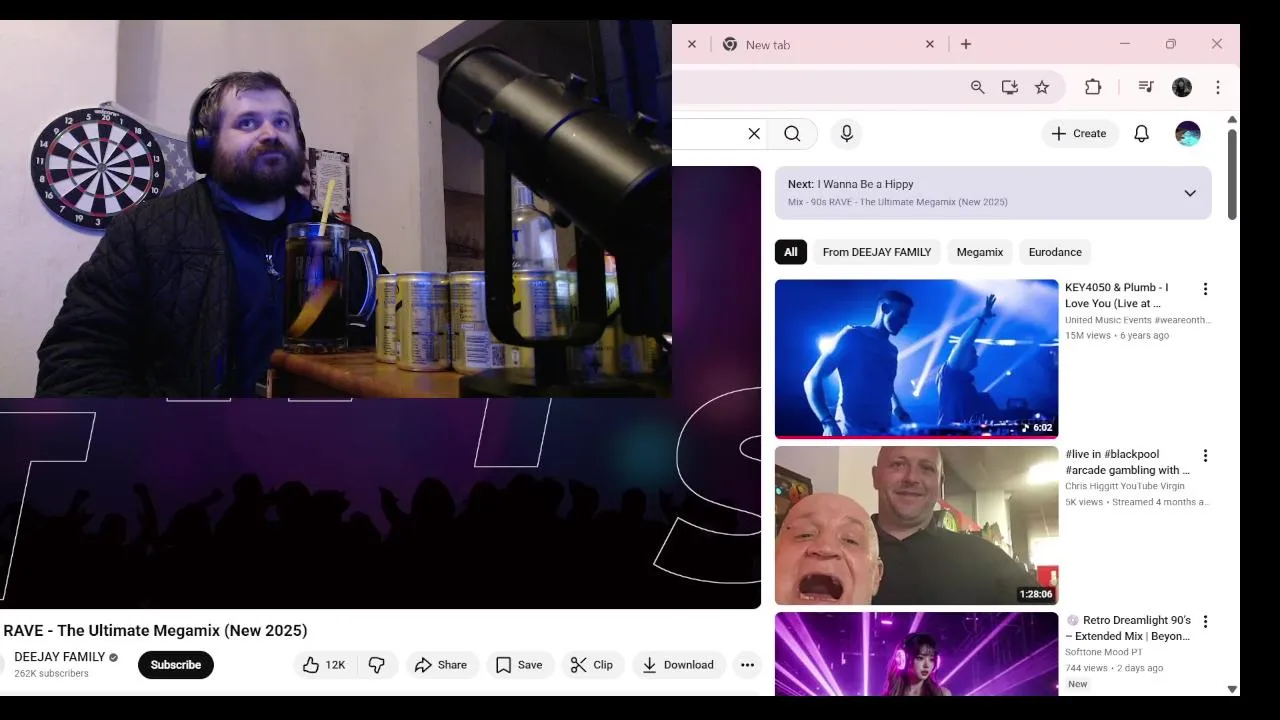Click the install app icon in address bar
Screen dimensions: 1280x720
tap(1010, 87)
